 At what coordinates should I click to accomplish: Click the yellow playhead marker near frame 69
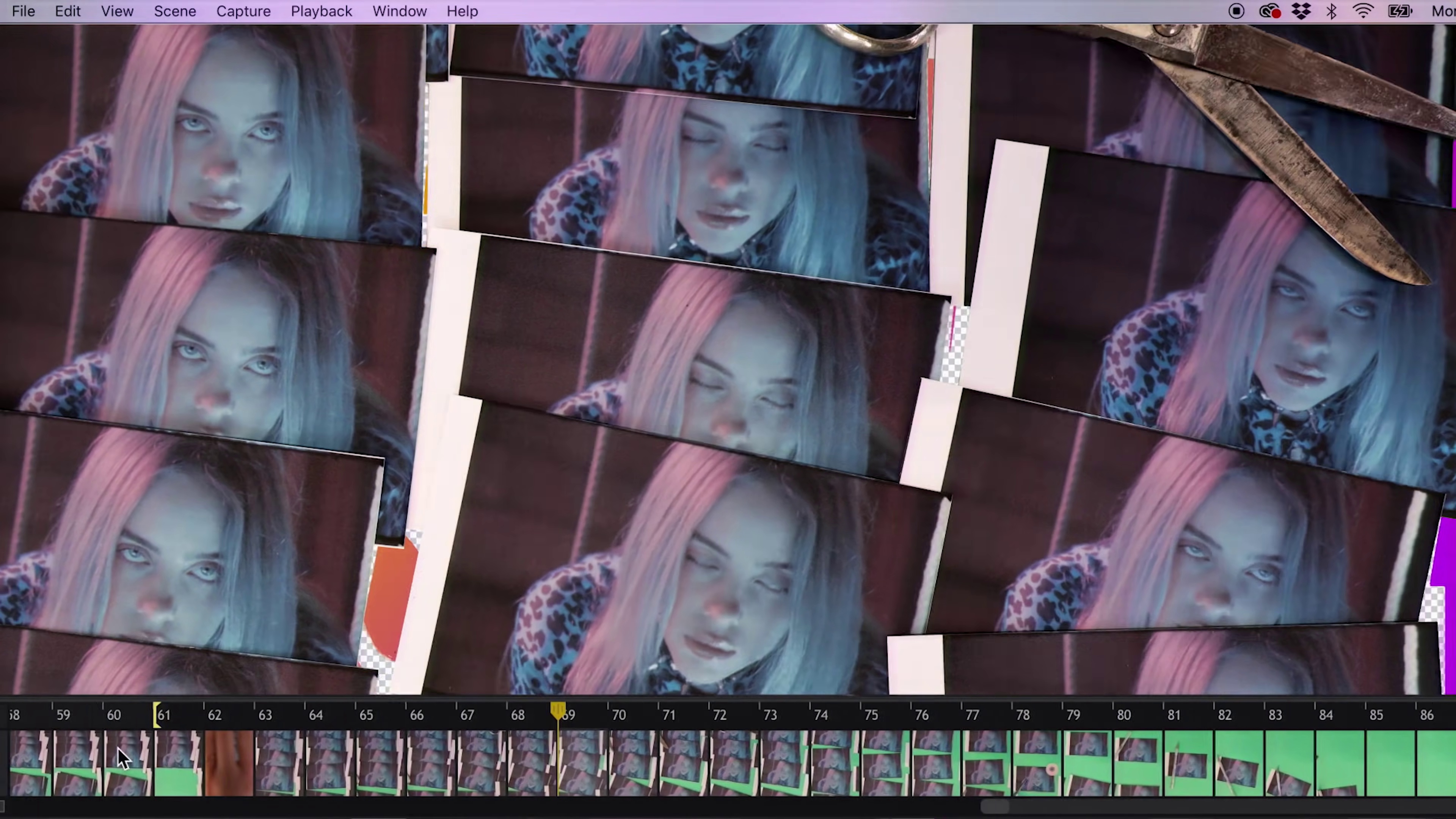pyautogui.click(x=558, y=710)
